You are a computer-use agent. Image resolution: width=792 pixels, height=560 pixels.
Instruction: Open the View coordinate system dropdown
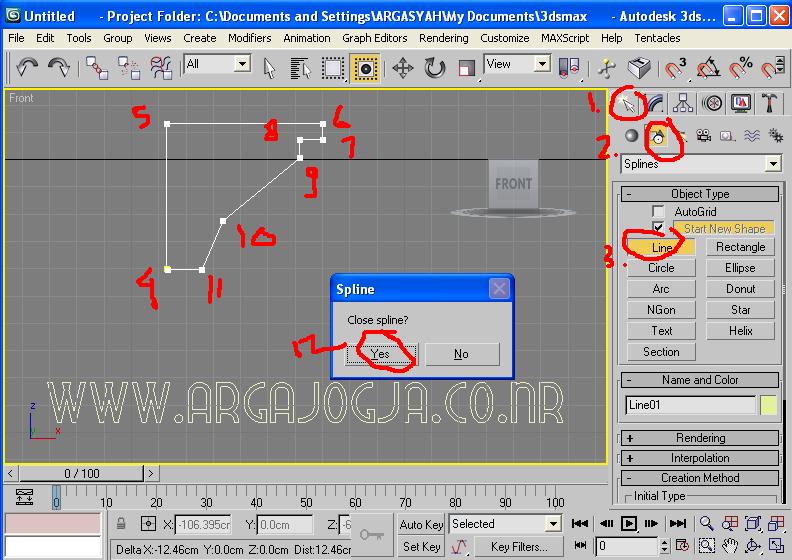(517, 64)
